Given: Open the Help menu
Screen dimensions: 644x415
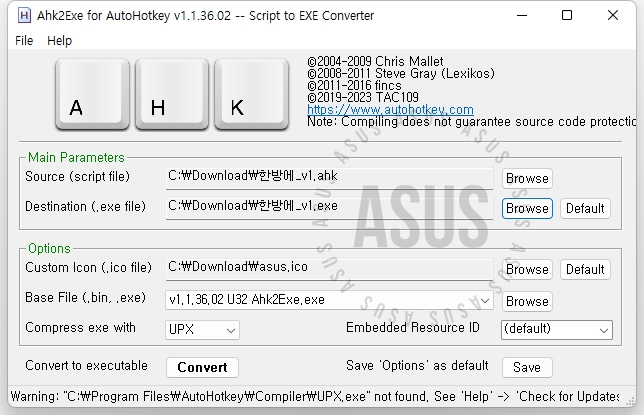Looking at the screenshot, I should point(60,41).
